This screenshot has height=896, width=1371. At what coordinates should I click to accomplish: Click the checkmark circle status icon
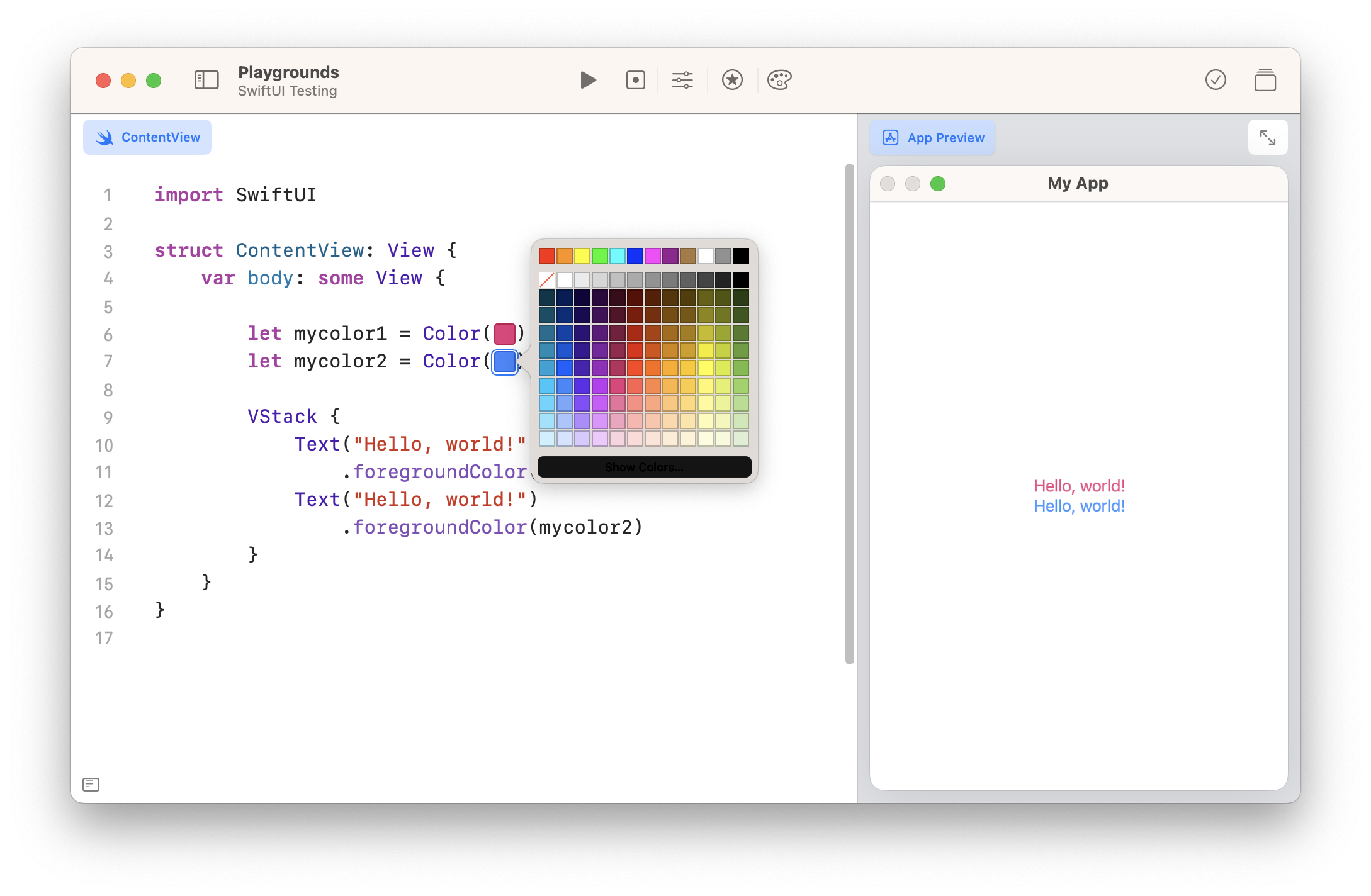pos(1216,80)
